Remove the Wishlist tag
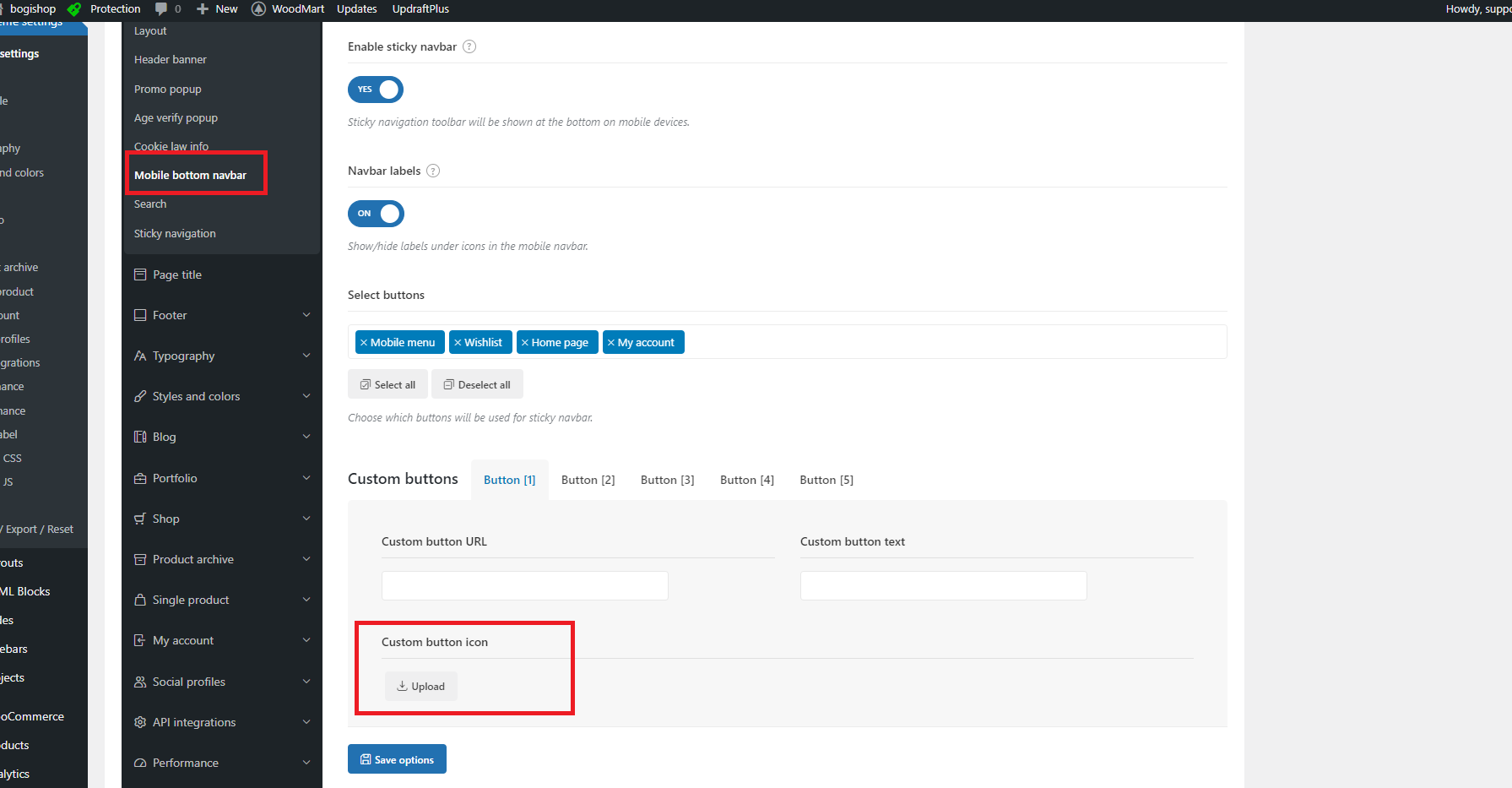Image resolution: width=1512 pixels, height=788 pixels. 458,343
